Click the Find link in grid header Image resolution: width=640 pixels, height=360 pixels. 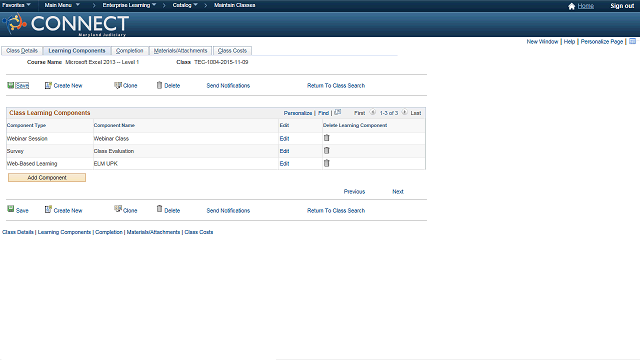323,113
